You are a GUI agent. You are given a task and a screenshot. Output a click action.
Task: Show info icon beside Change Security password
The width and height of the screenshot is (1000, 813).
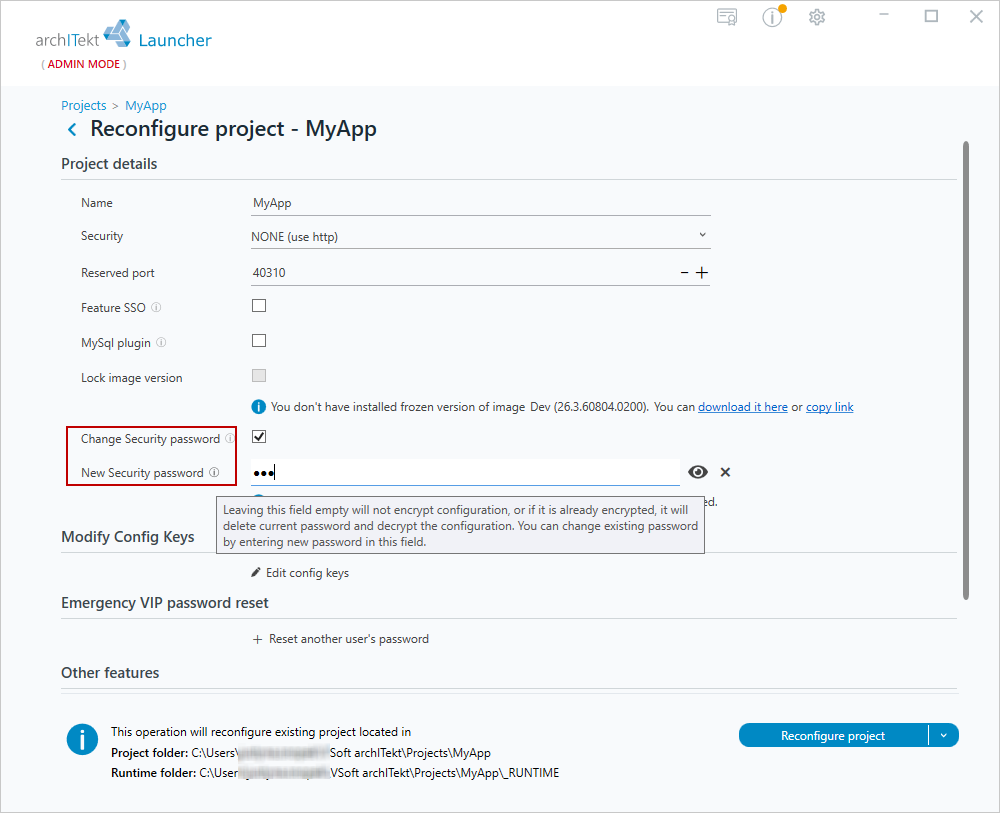pos(230,439)
